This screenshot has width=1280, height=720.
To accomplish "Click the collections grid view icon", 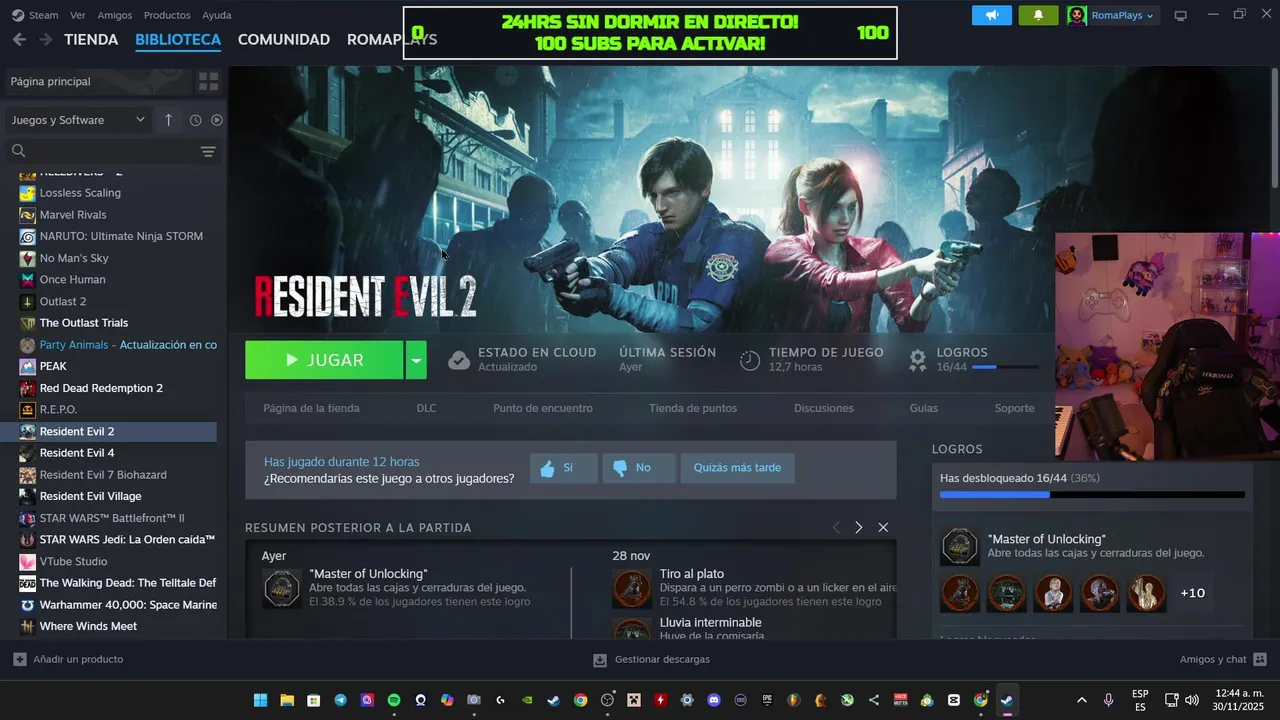I will (x=208, y=81).
